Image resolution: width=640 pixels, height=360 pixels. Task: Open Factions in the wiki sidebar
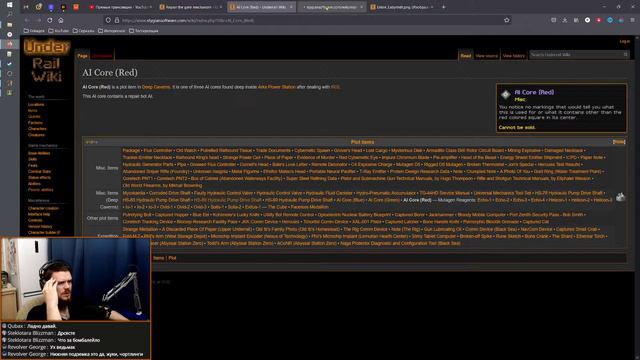tap(35, 123)
